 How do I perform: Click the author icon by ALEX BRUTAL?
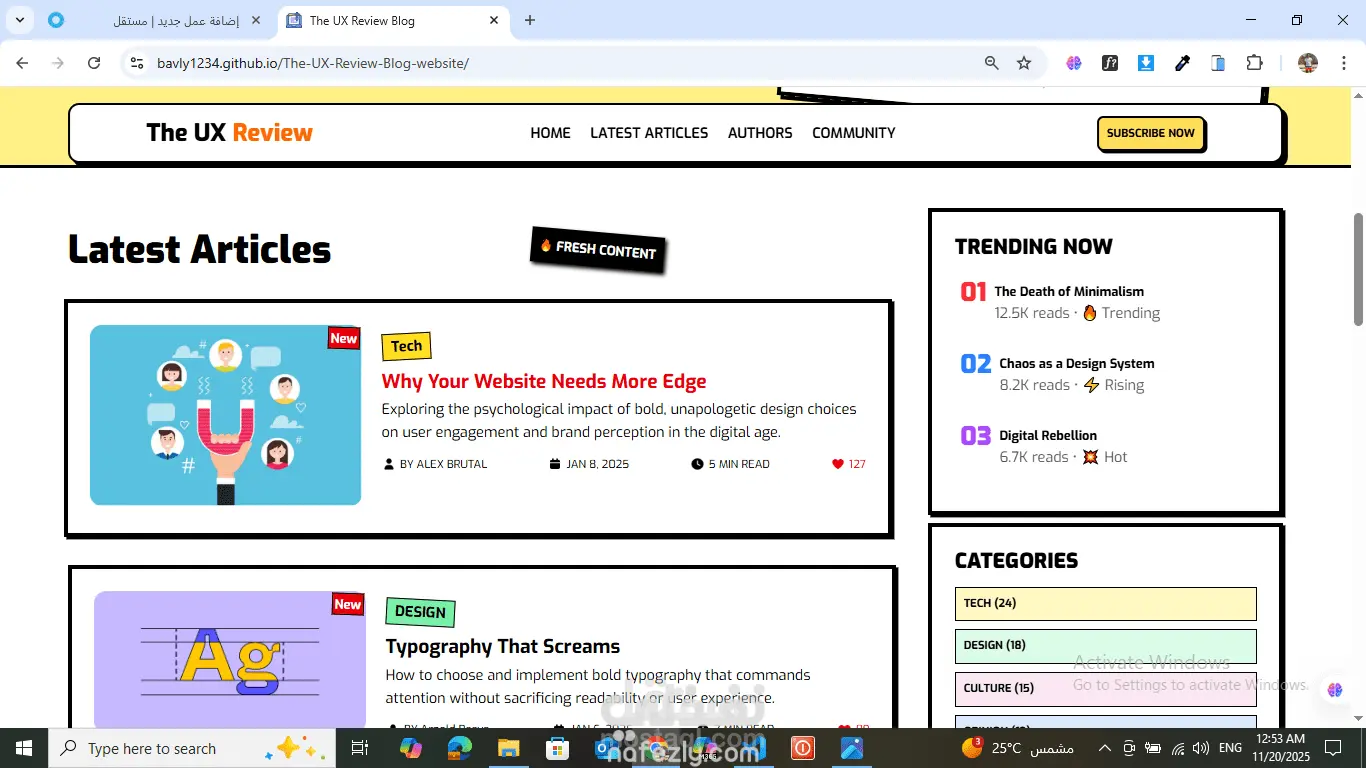pyautogui.click(x=389, y=464)
